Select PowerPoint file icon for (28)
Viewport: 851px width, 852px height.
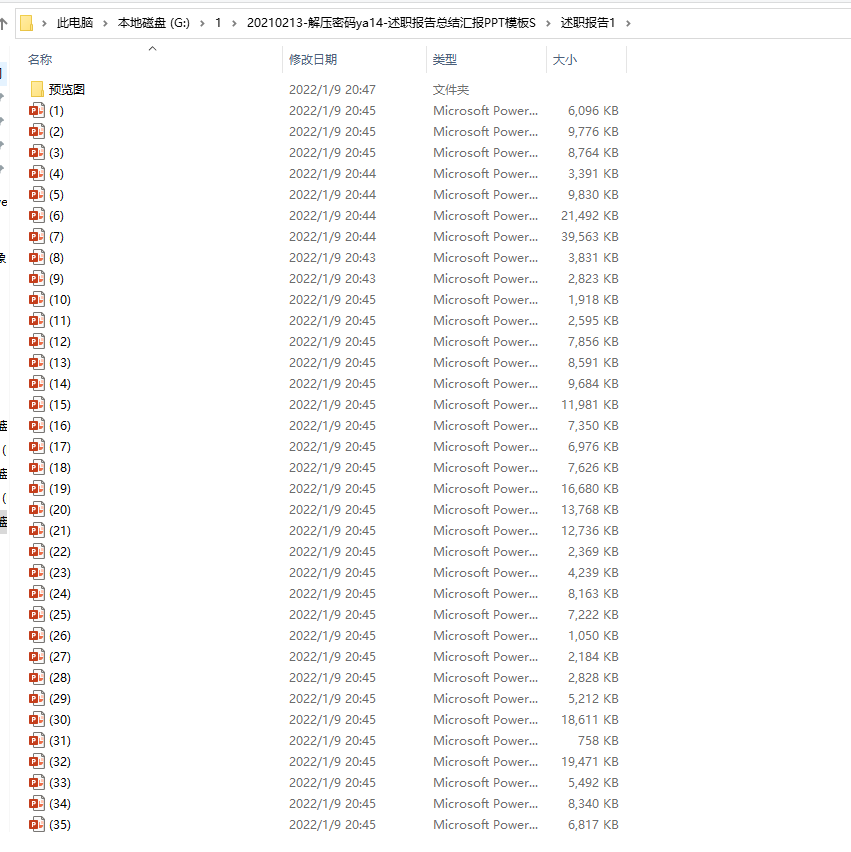[x=37, y=678]
